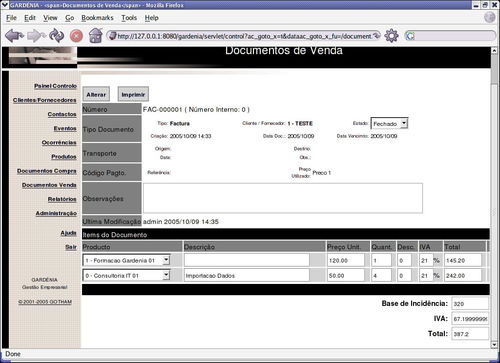Open the Eventos sidebar link
This screenshot has width=500, height=363.
click(x=65, y=128)
